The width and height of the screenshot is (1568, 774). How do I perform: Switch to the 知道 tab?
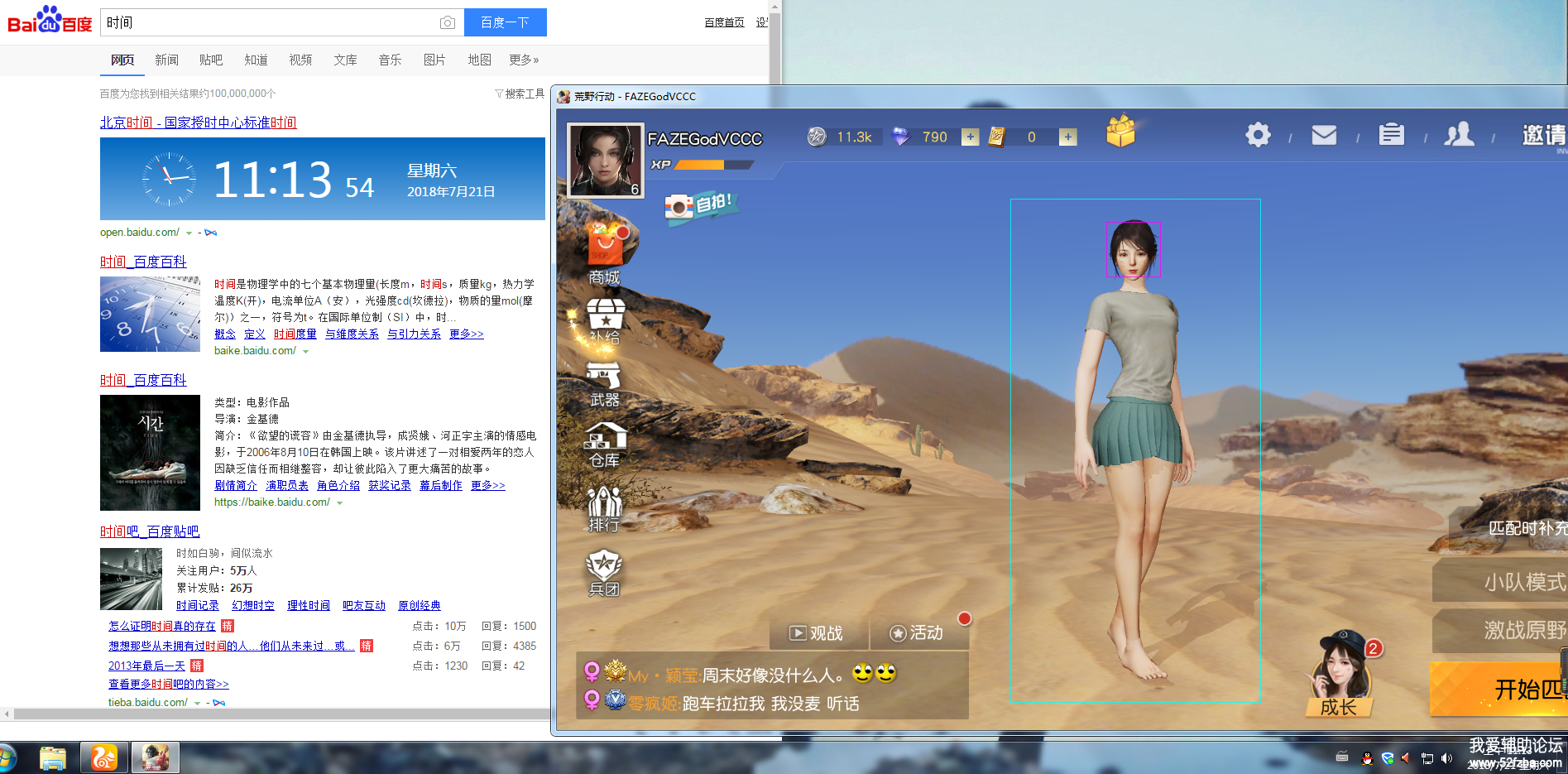(256, 60)
